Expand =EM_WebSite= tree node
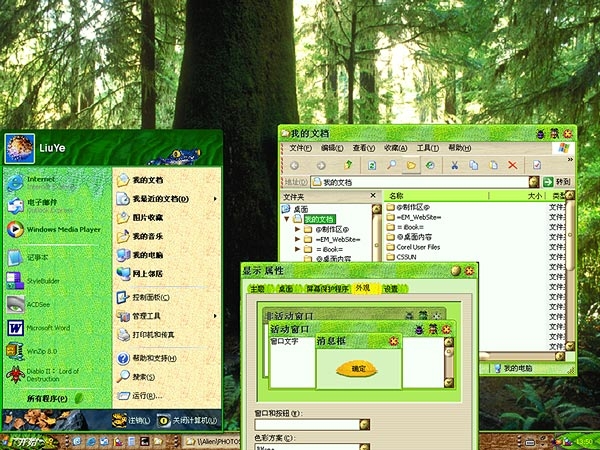Viewport: 600px width, 450px height. point(297,239)
